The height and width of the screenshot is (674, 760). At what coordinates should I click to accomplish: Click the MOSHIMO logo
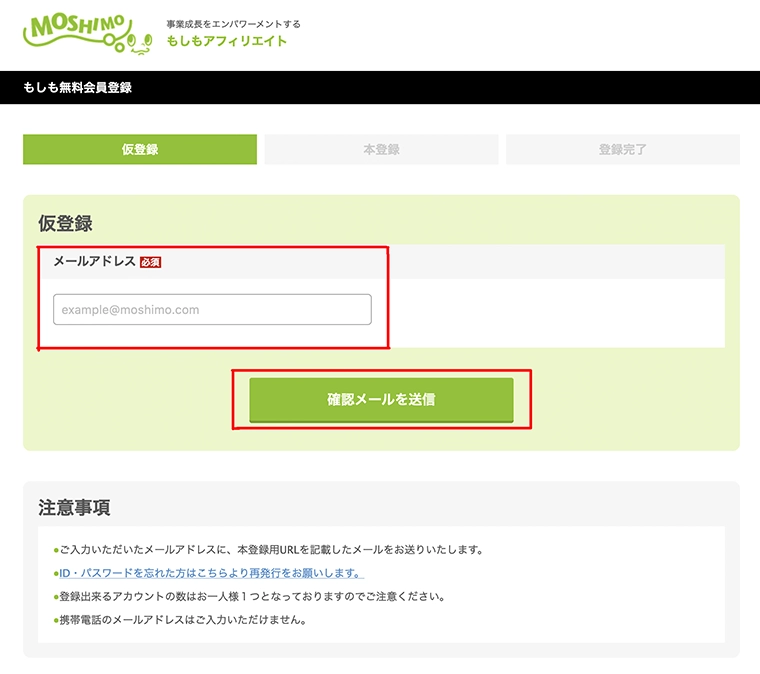(88, 34)
